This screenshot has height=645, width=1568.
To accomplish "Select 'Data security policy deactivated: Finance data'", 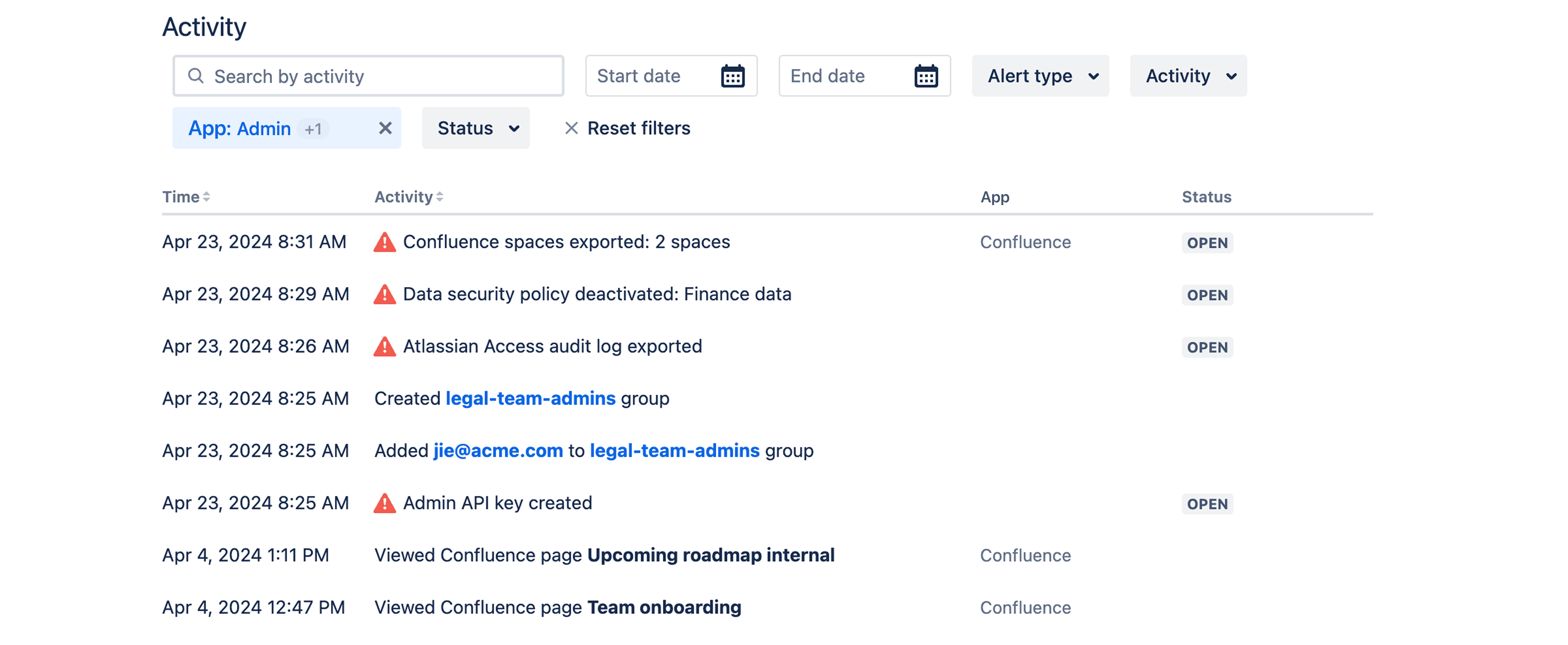I will pyautogui.click(x=597, y=294).
